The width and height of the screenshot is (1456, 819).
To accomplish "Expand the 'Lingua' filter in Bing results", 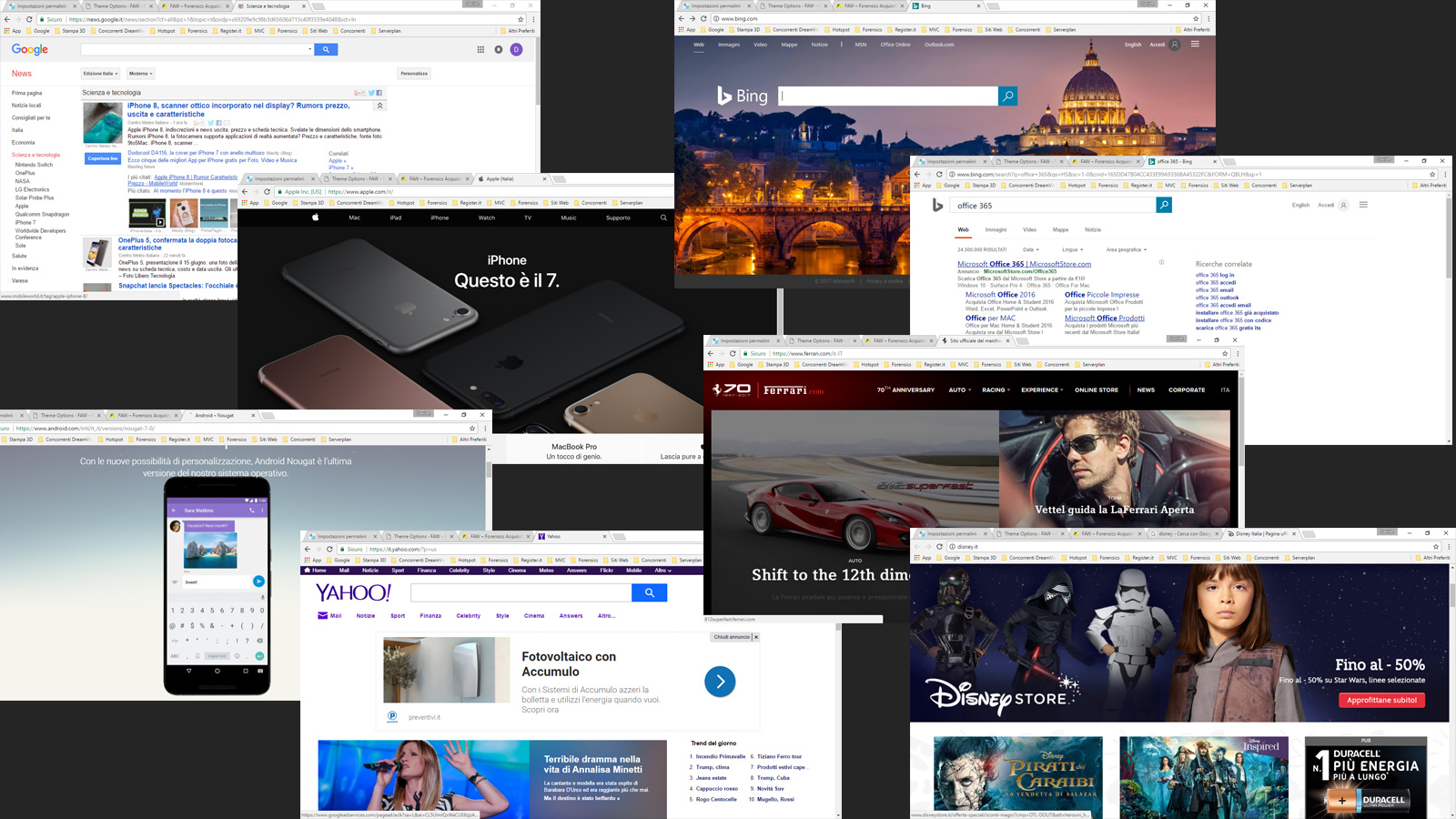I will (1072, 249).
